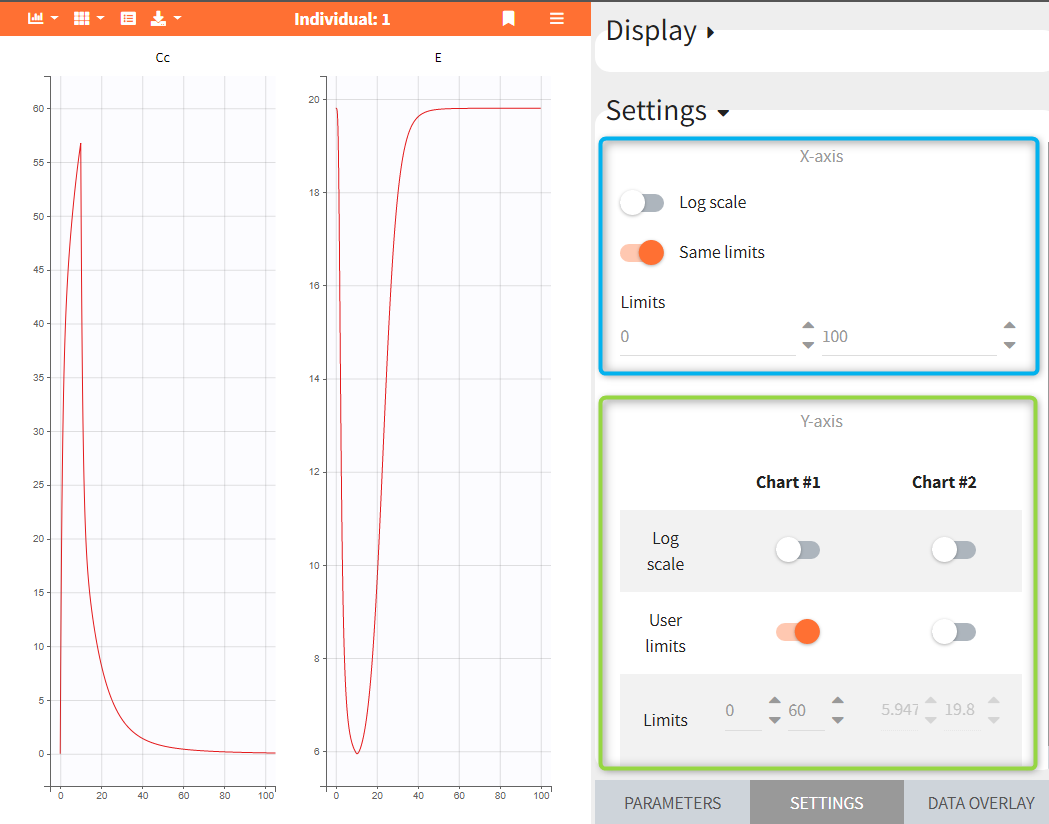Image resolution: width=1049 pixels, height=824 pixels.
Task: Increase the X-axis upper limit with up arrow
Action: click(x=1009, y=326)
